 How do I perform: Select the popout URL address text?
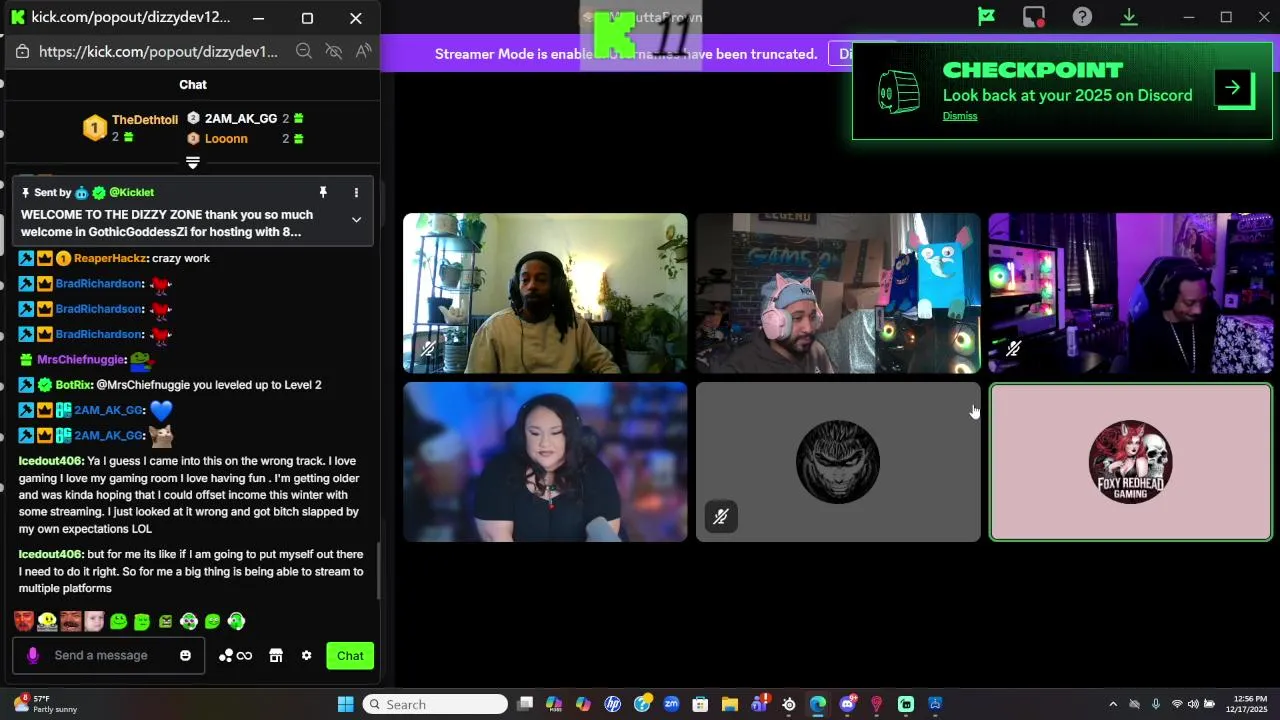click(x=158, y=51)
